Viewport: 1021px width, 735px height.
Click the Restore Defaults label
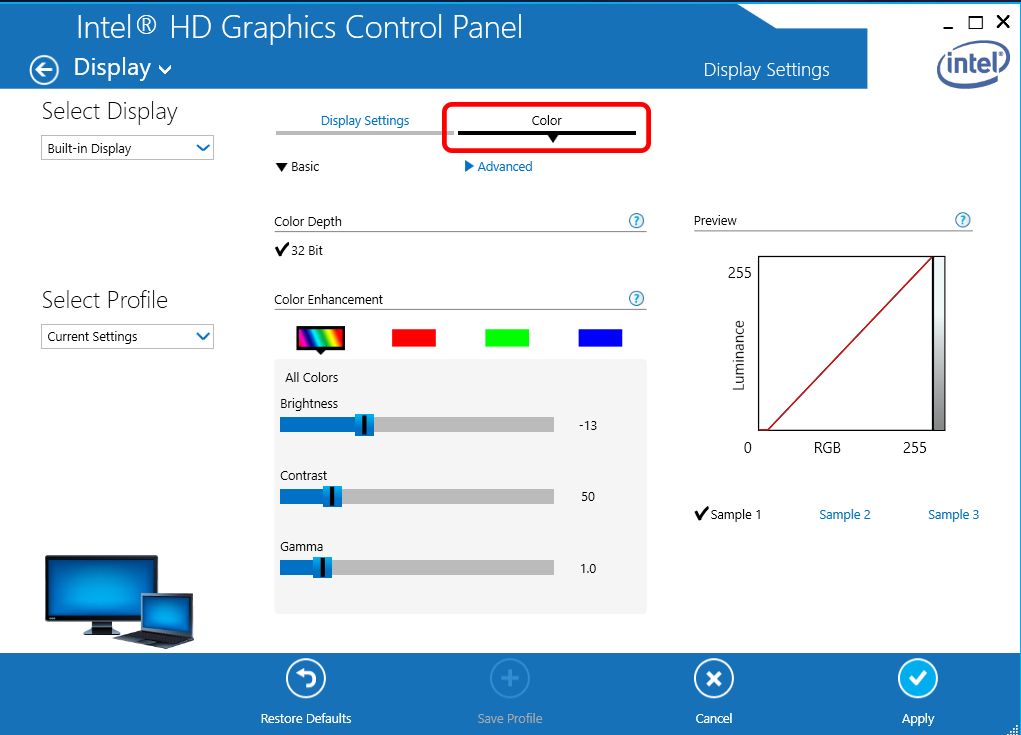click(x=306, y=718)
